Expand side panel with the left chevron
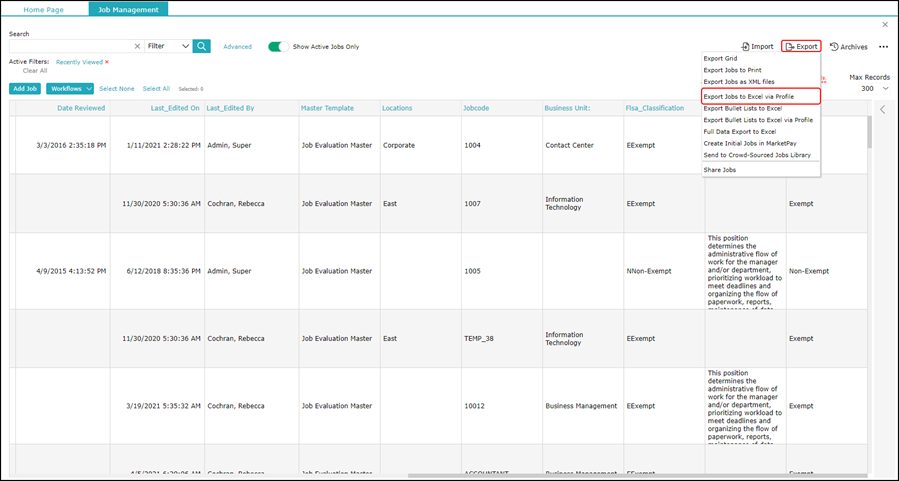Viewport: 899px width, 481px height. [x=882, y=110]
